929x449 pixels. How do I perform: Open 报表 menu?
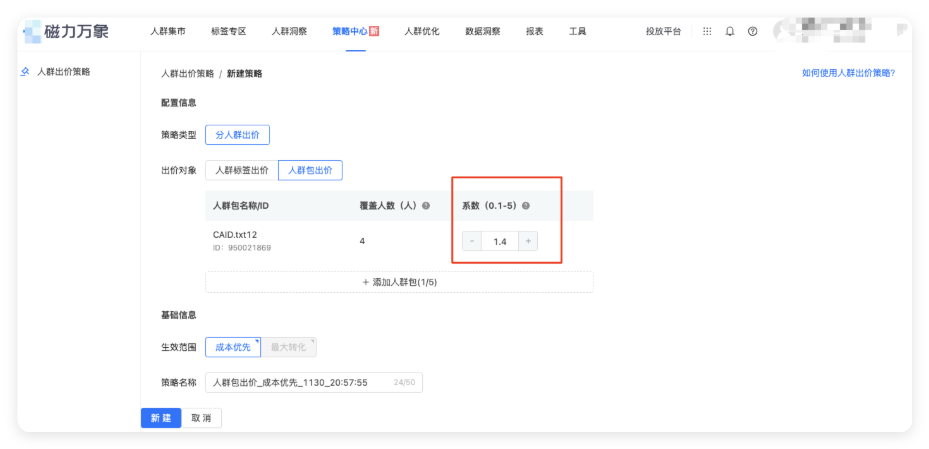click(x=534, y=31)
